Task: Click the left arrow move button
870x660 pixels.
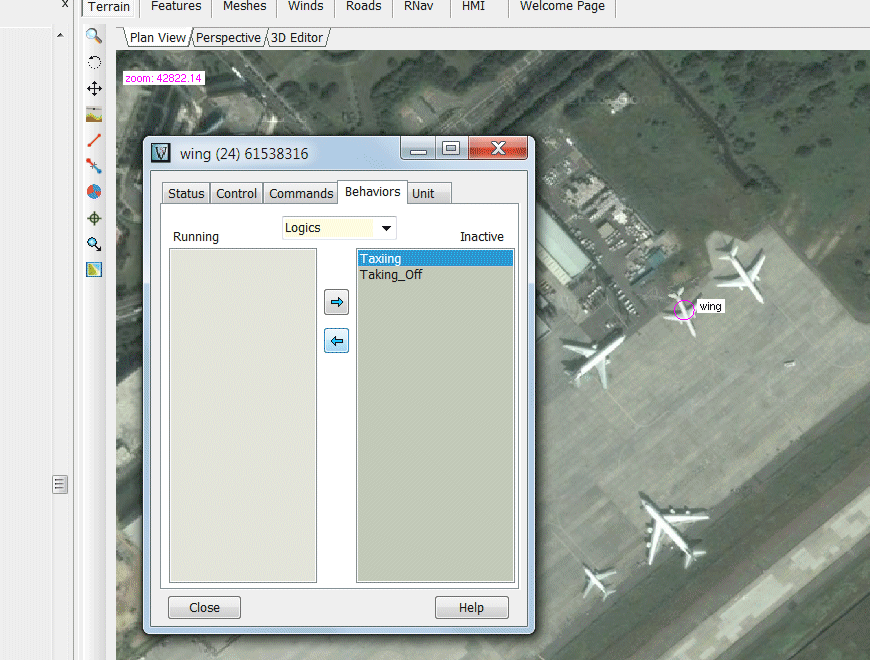Action: 337,342
